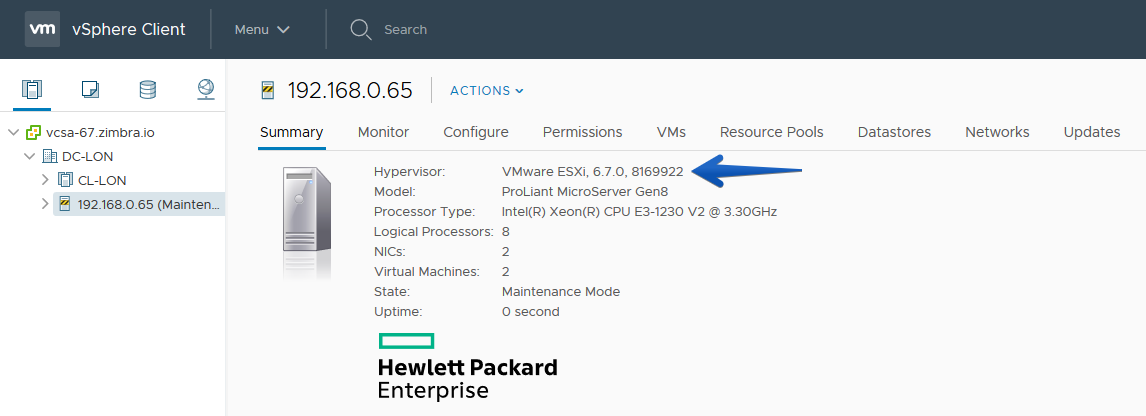
Task: Click the Hewlett Packard Enterprise logo
Action: pos(468,367)
